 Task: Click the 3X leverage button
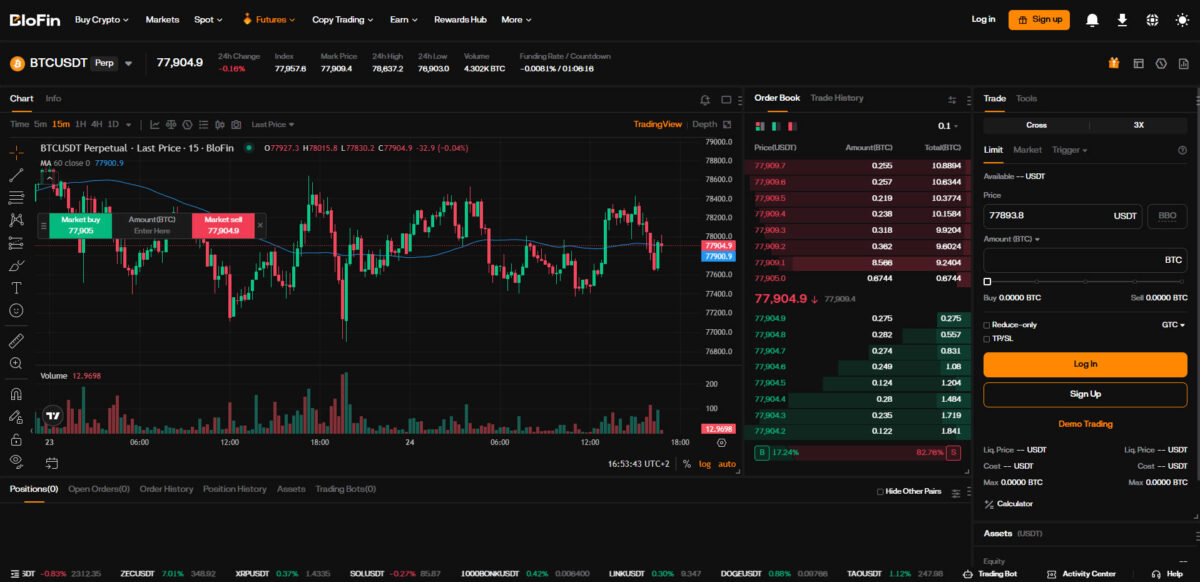coord(1138,126)
